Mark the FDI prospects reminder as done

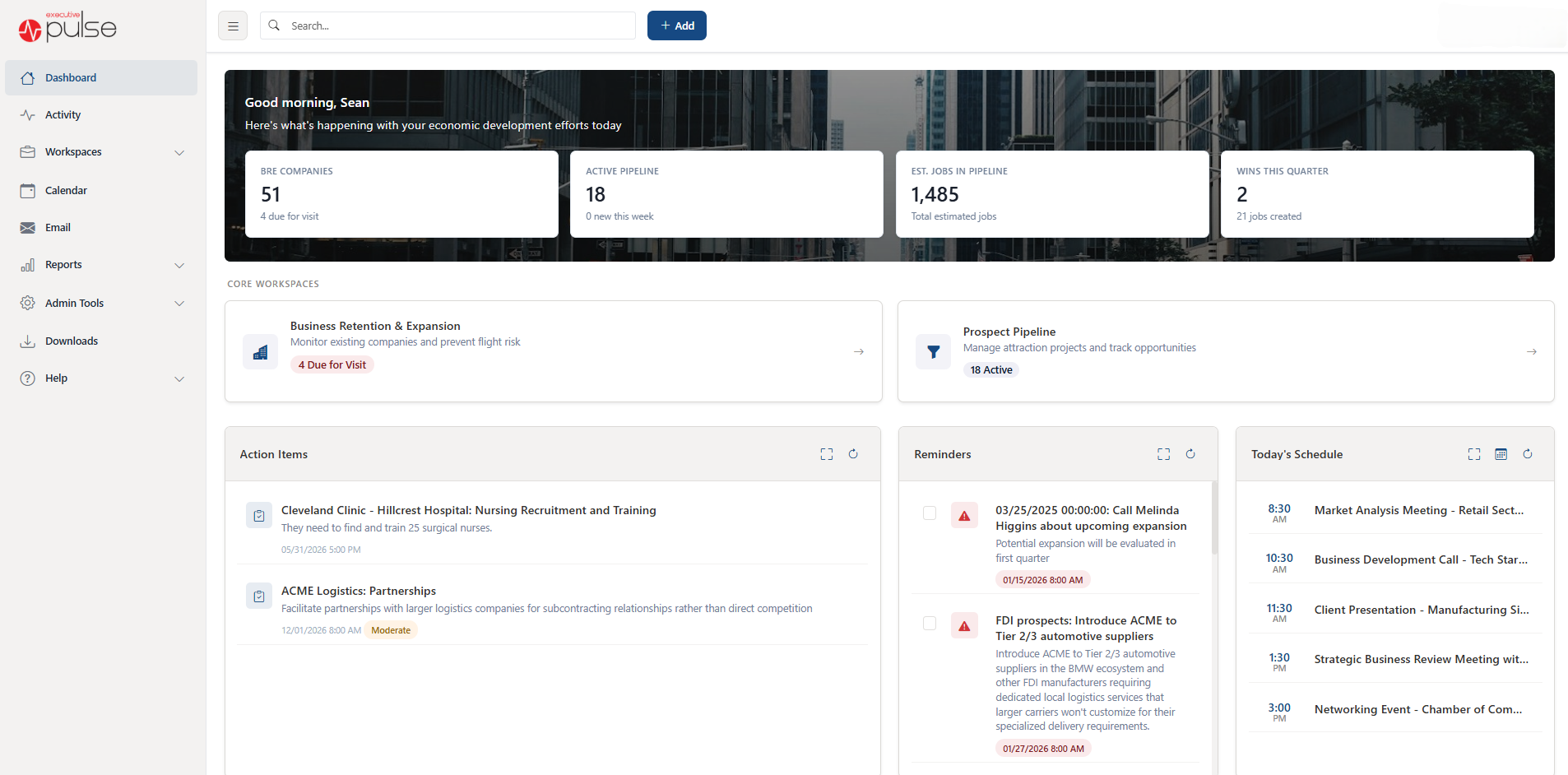pyautogui.click(x=930, y=624)
